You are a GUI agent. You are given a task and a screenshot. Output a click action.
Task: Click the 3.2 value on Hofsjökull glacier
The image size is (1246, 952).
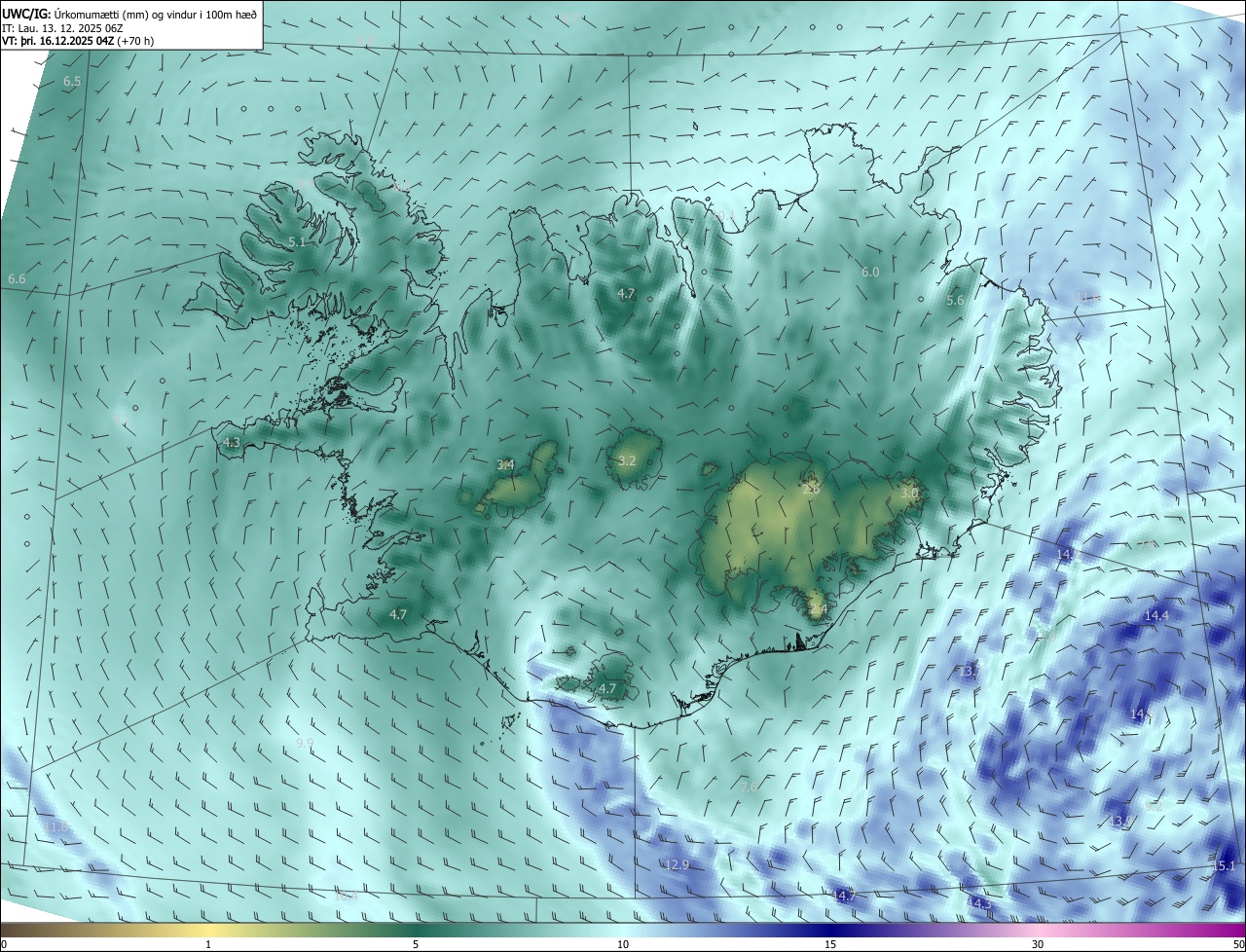click(x=626, y=461)
